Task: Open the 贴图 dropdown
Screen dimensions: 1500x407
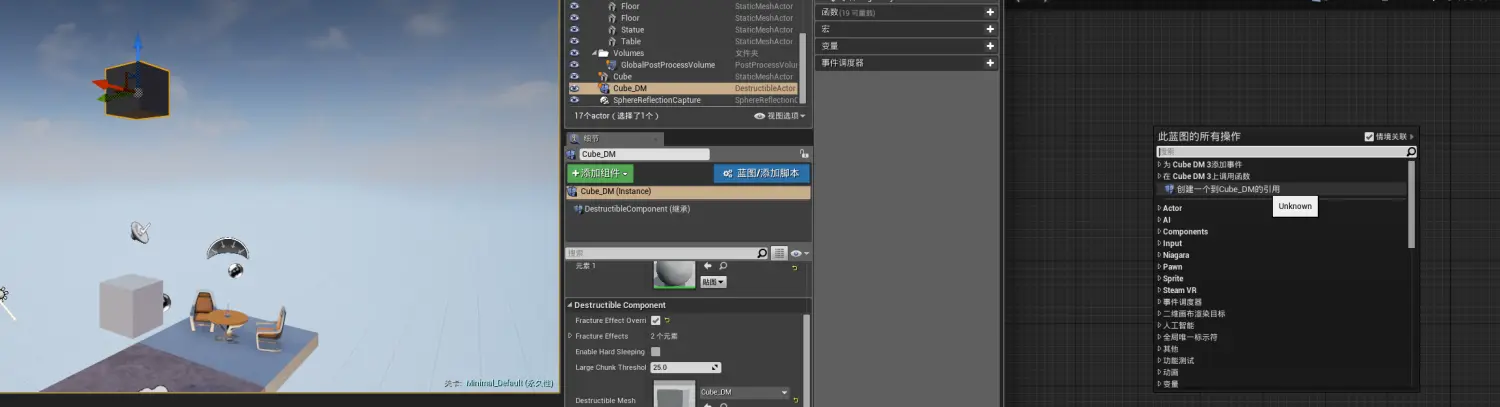Action: point(713,282)
